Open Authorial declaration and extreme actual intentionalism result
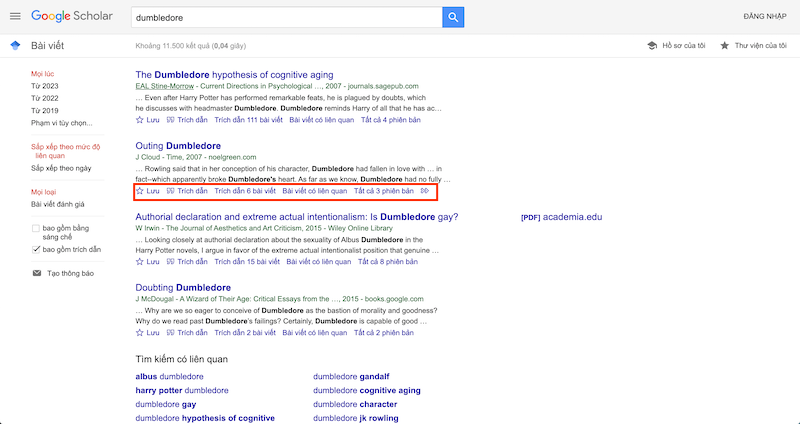This screenshot has height=424, width=800. [x=297, y=217]
